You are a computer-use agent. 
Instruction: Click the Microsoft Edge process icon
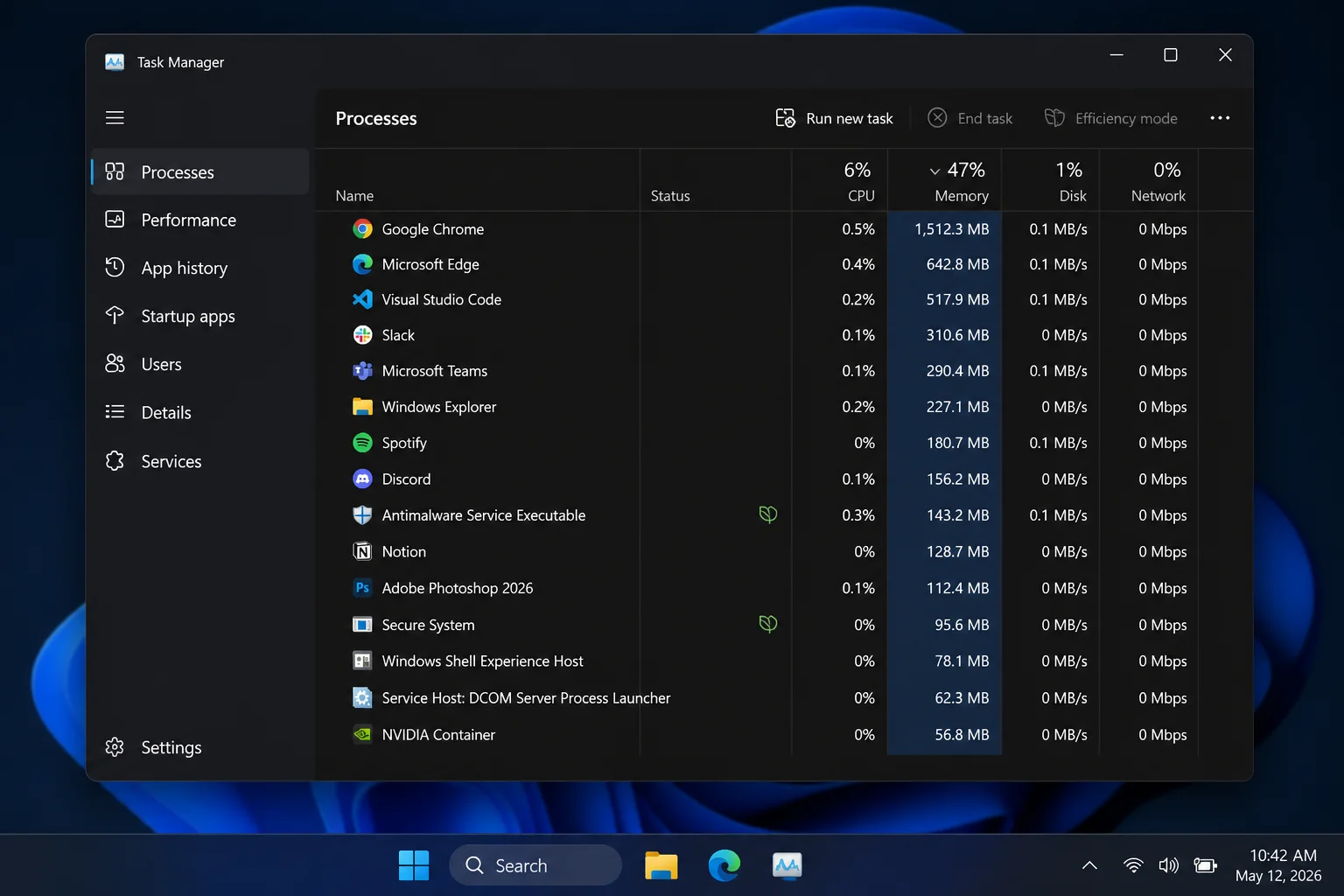pos(362,264)
